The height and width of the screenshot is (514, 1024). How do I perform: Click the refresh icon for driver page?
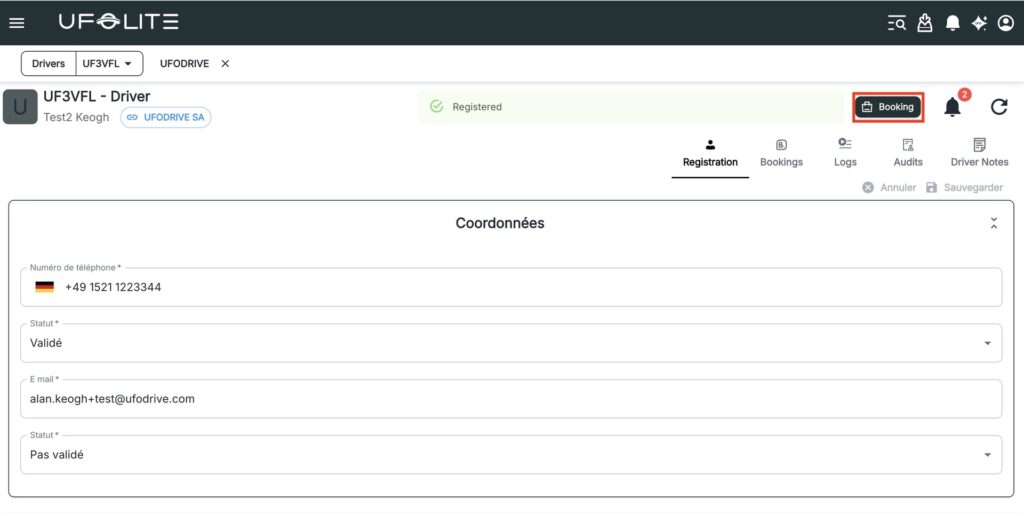click(x=999, y=107)
